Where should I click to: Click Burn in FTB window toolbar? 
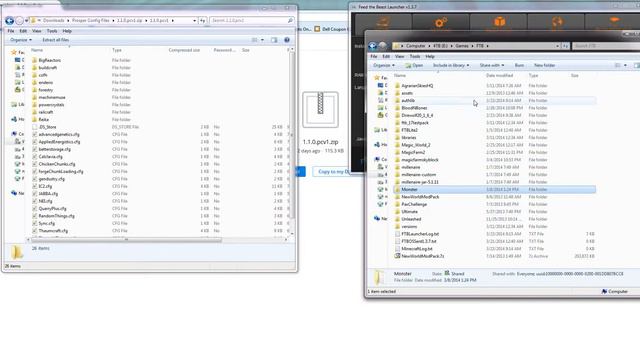click(x=519, y=65)
